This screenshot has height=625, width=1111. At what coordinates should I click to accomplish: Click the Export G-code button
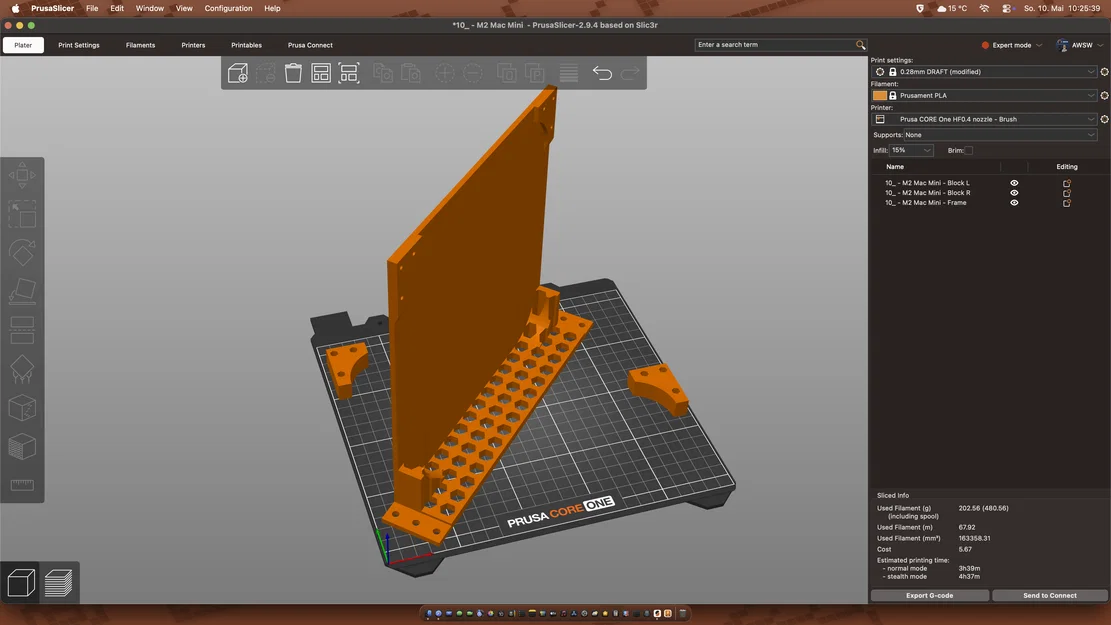click(930, 595)
